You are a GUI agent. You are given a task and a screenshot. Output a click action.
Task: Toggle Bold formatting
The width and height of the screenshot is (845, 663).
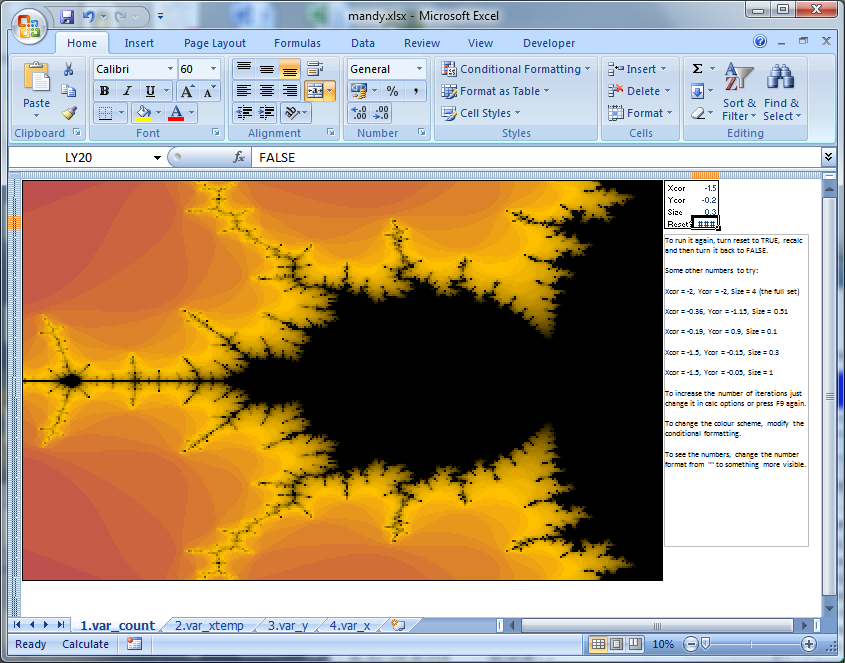pos(105,91)
